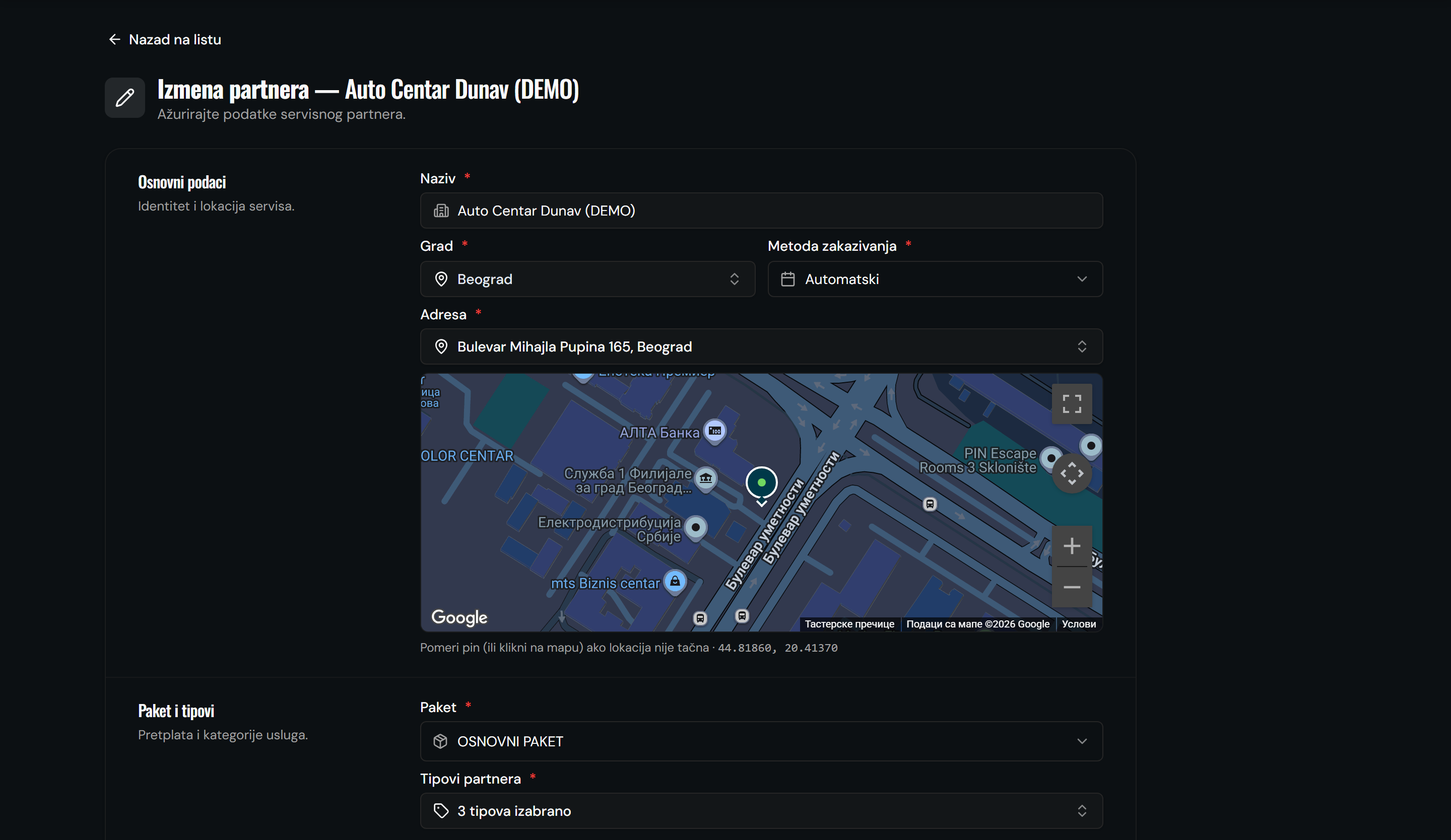Open the Paket dropdown showing OSNOVNI PAKET
Screen dimensions: 1451x840
(761, 742)
